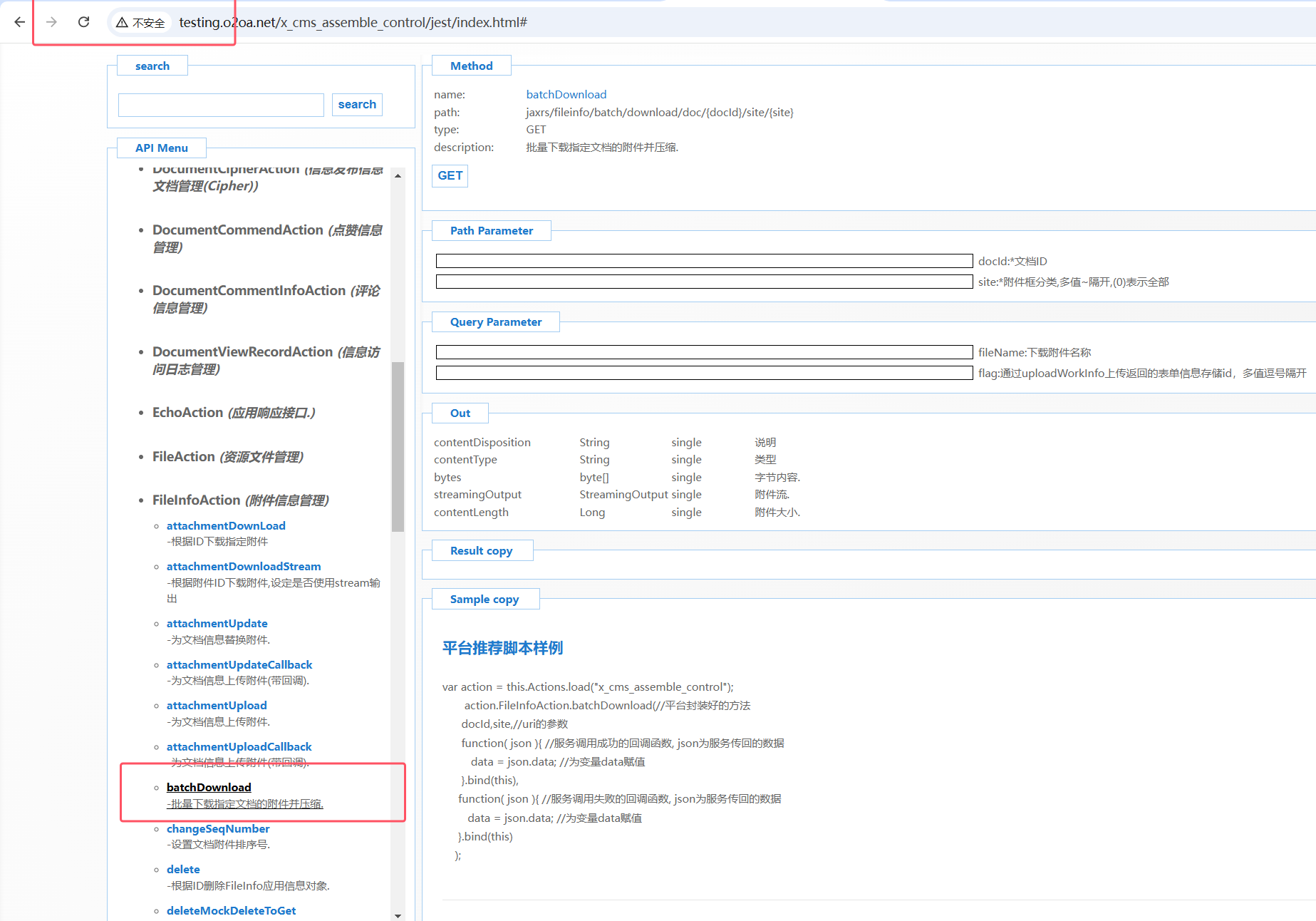Open the changeSeqNumber API link

coord(218,828)
